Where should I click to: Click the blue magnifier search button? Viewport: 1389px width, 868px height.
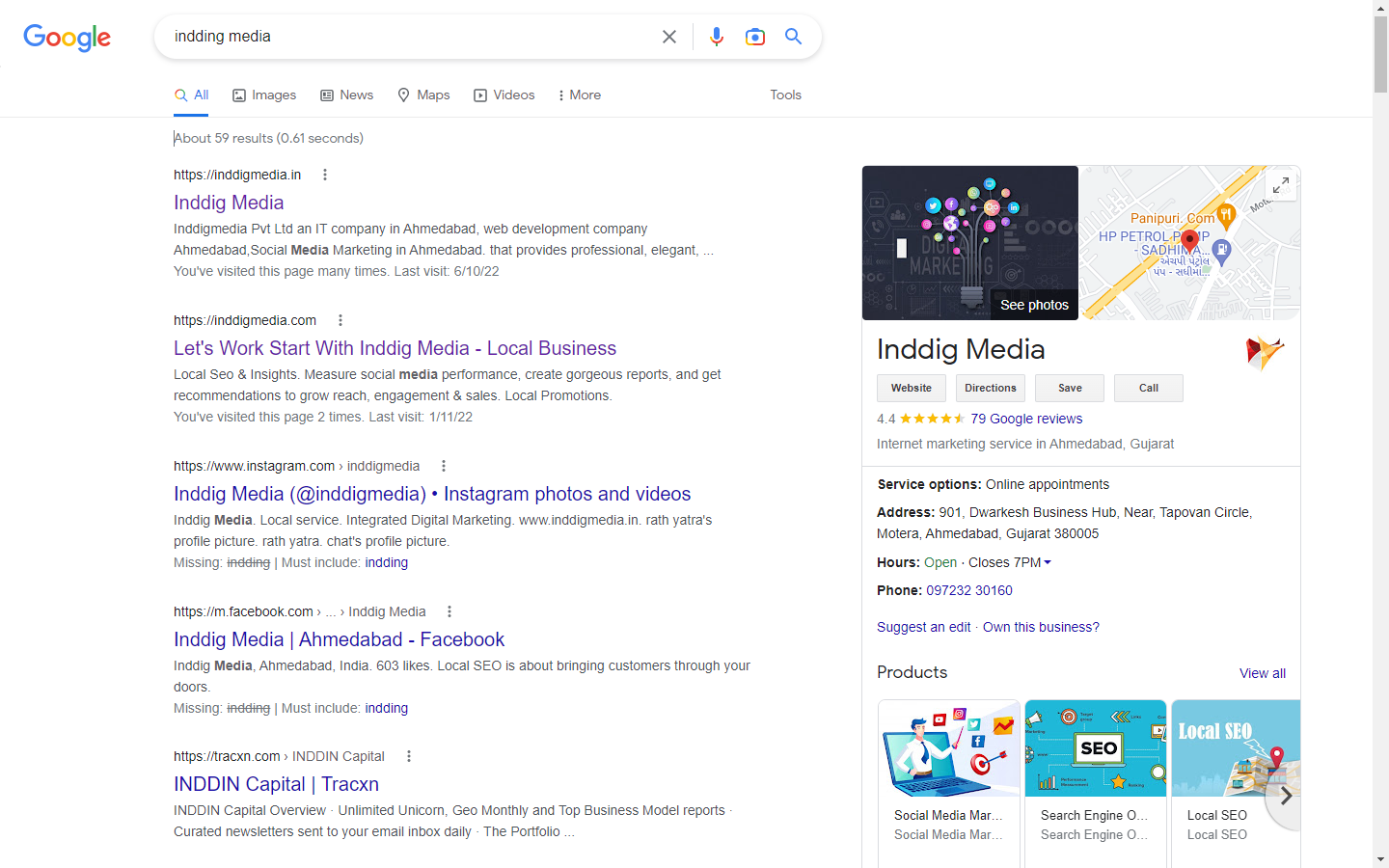793,37
